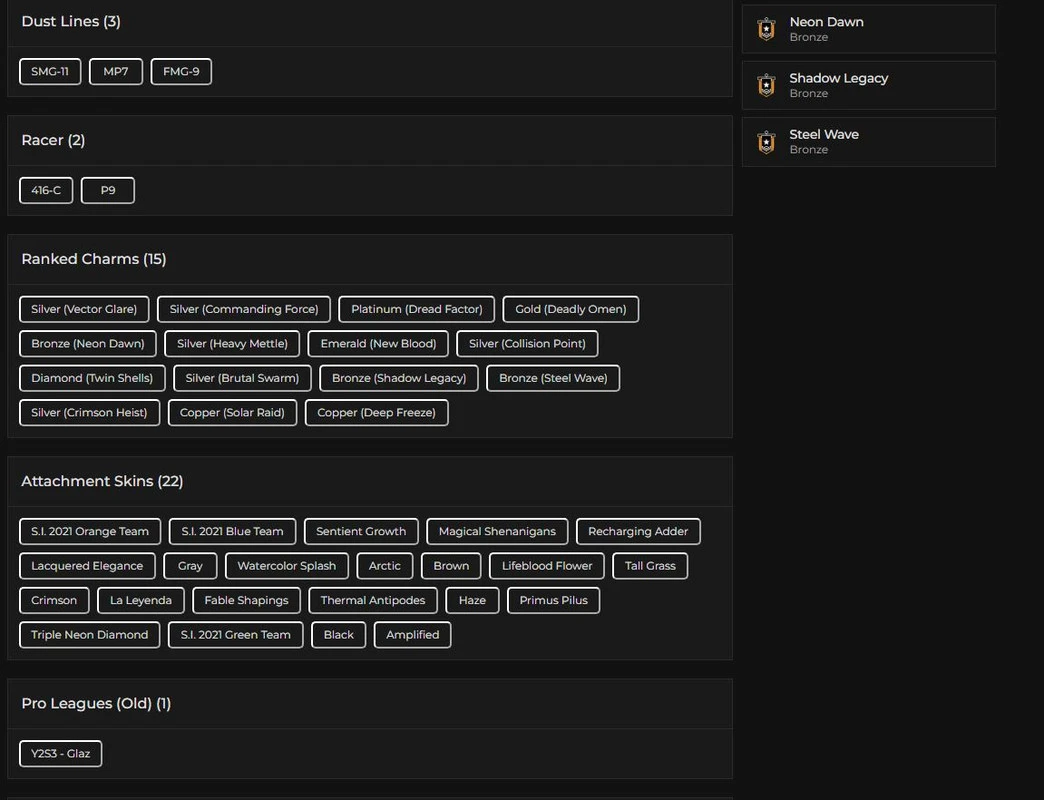This screenshot has width=1044, height=800.
Task: Select the FMG-9 tag
Action: pos(181,72)
